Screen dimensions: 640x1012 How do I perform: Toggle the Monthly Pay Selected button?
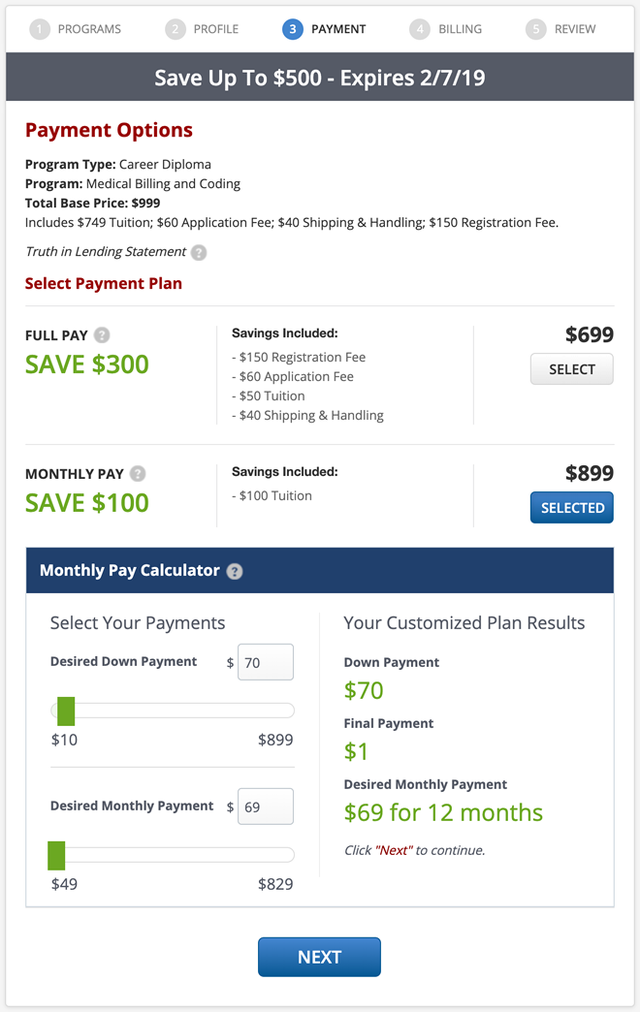(x=571, y=508)
